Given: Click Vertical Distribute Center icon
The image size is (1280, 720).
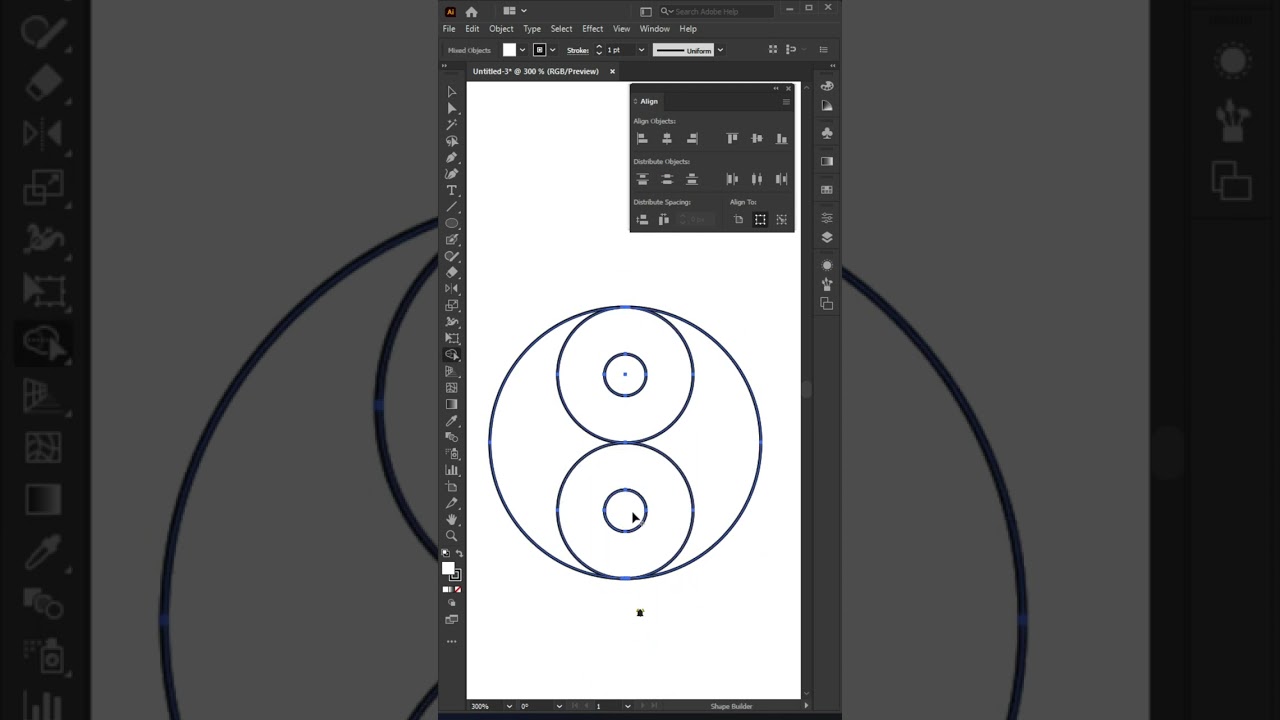Looking at the screenshot, I should coord(666,179).
